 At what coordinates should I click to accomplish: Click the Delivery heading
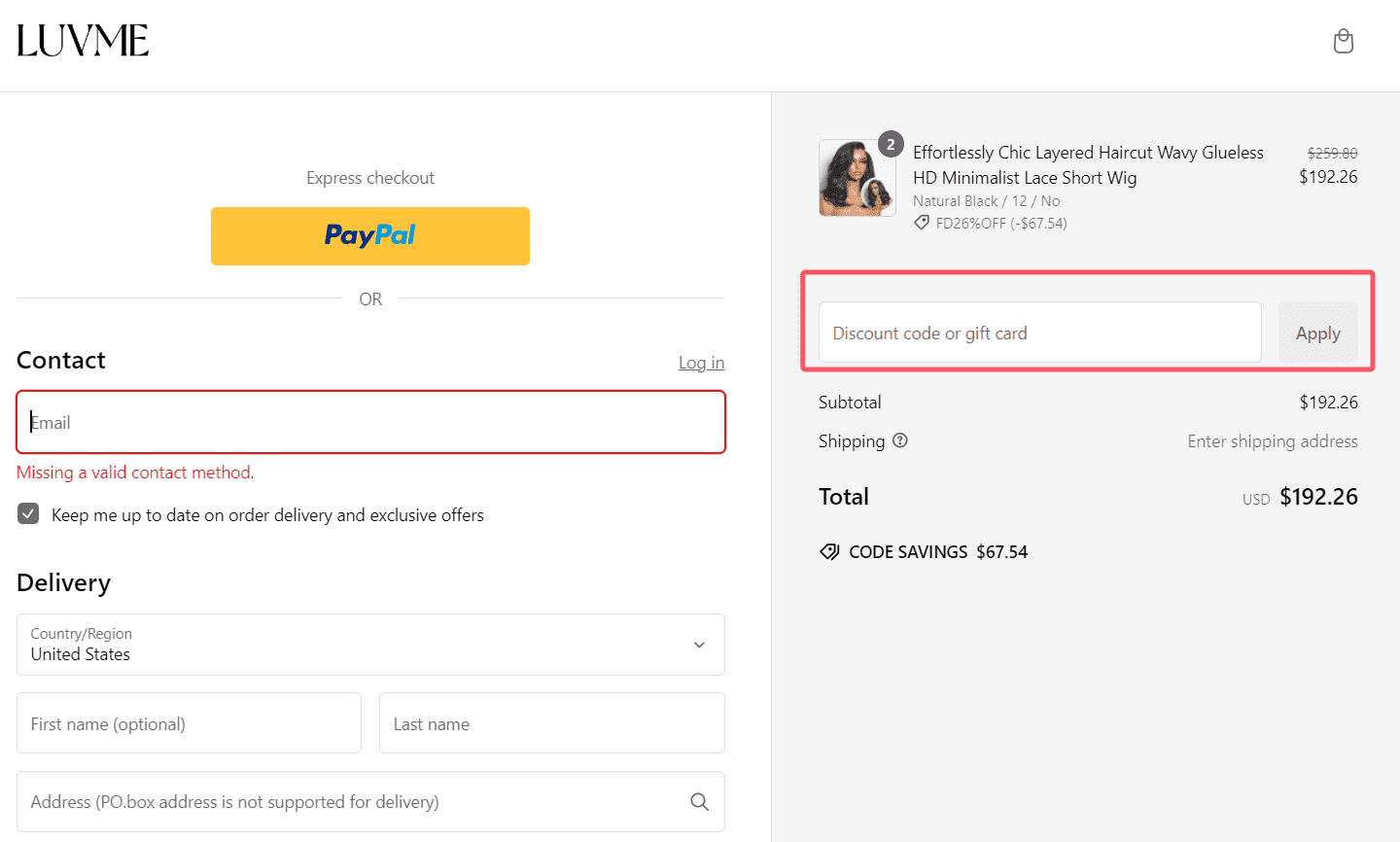pyautogui.click(x=64, y=582)
